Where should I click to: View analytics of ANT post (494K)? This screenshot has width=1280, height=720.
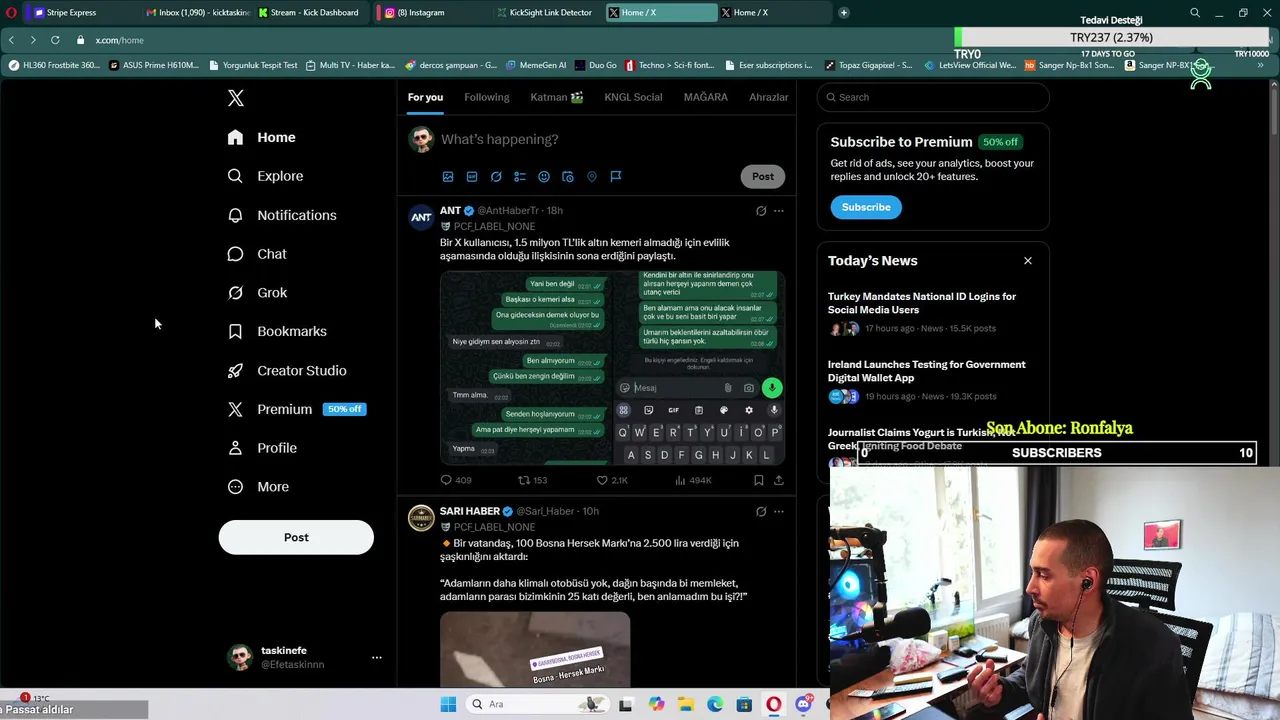point(693,480)
